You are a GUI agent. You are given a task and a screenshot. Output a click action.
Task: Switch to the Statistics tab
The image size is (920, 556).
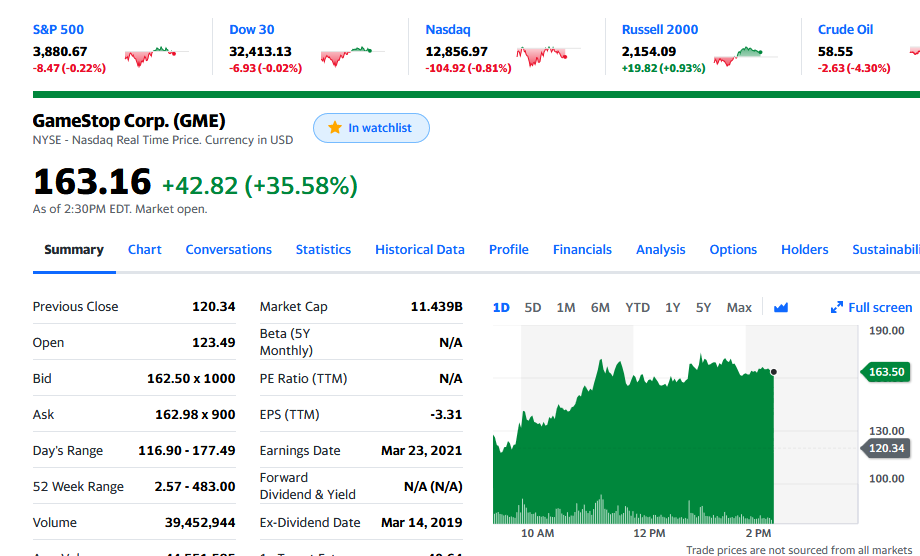pos(323,250)
